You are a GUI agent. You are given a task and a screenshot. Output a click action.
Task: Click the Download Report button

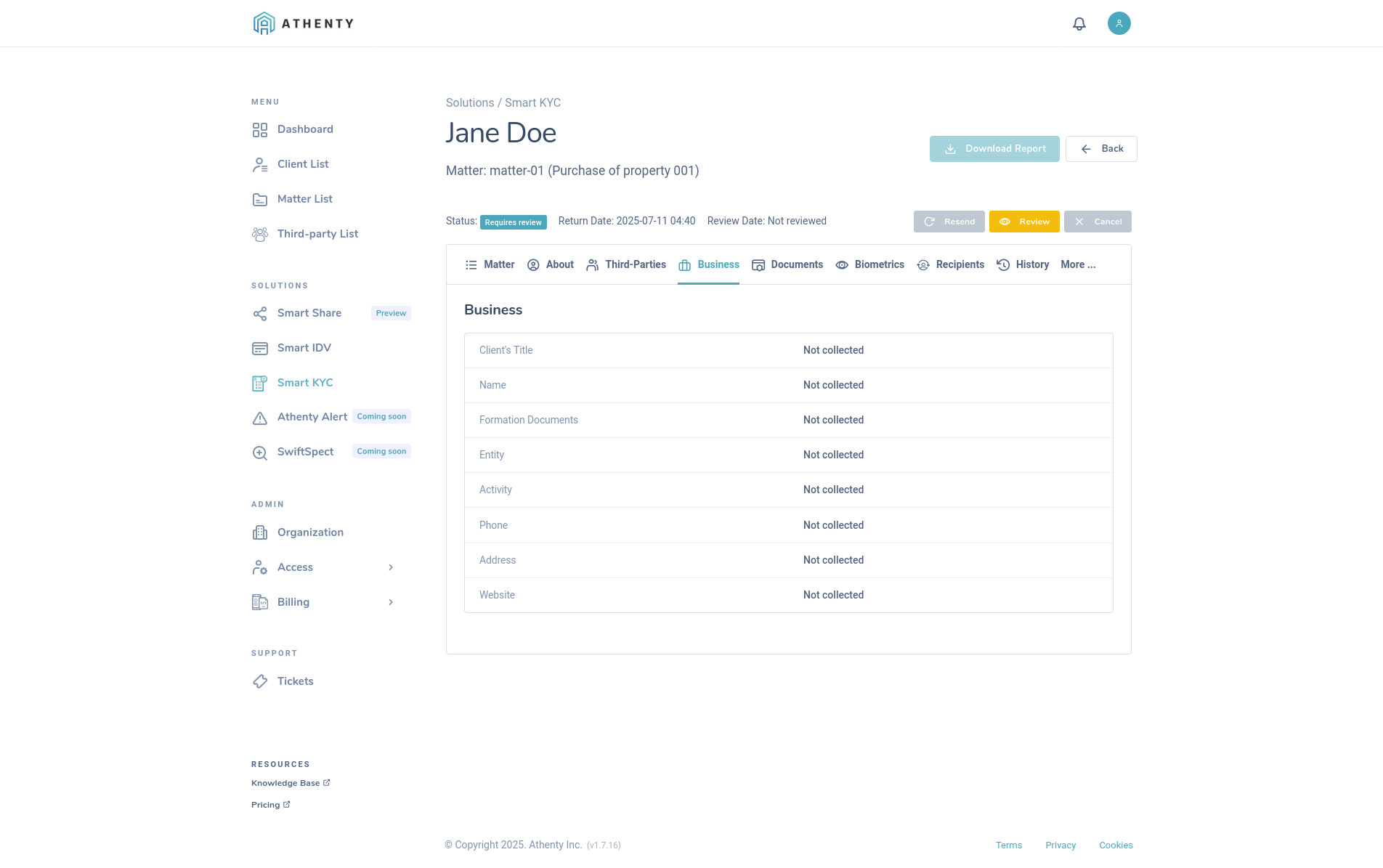(x=994, y=149)
